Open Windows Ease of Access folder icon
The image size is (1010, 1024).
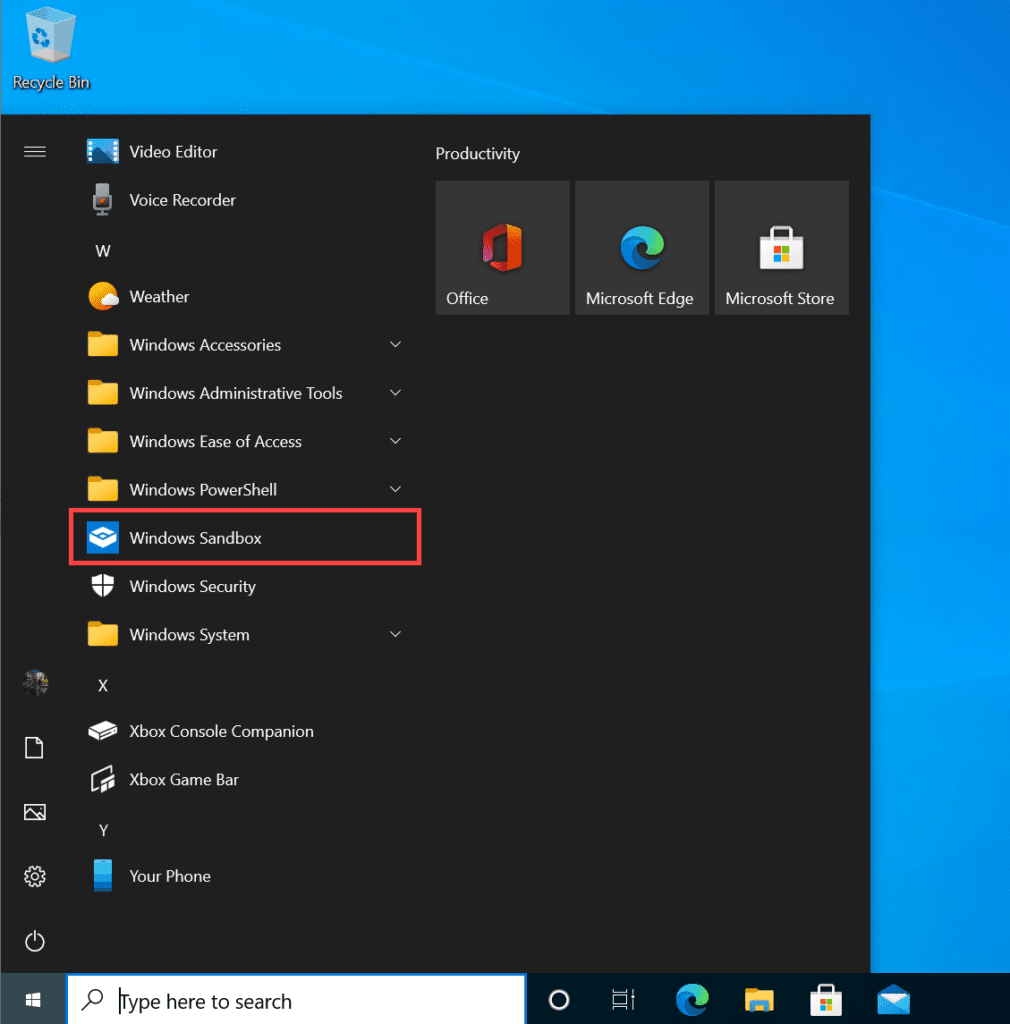103,441
